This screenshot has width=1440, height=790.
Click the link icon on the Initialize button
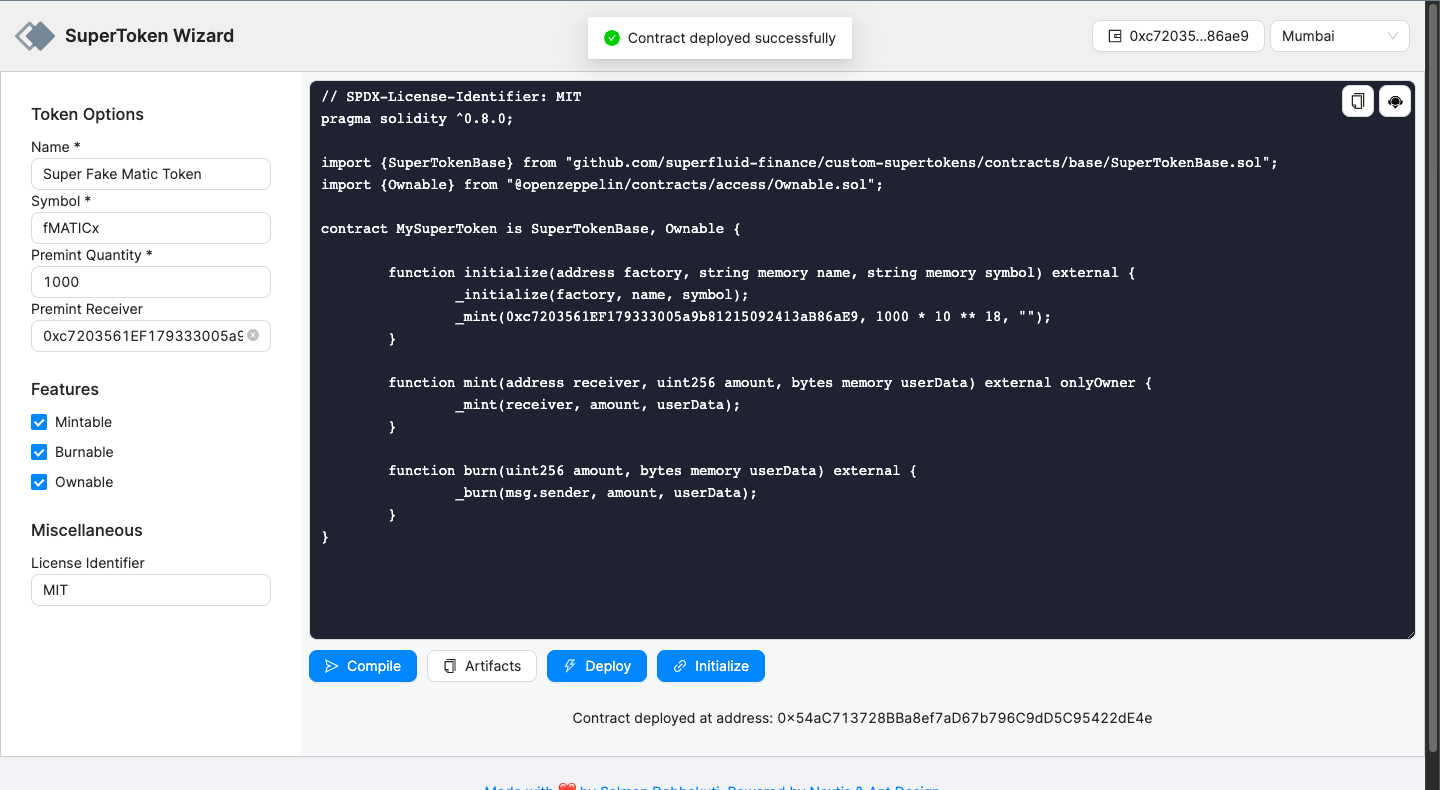(x=682, y=666)
